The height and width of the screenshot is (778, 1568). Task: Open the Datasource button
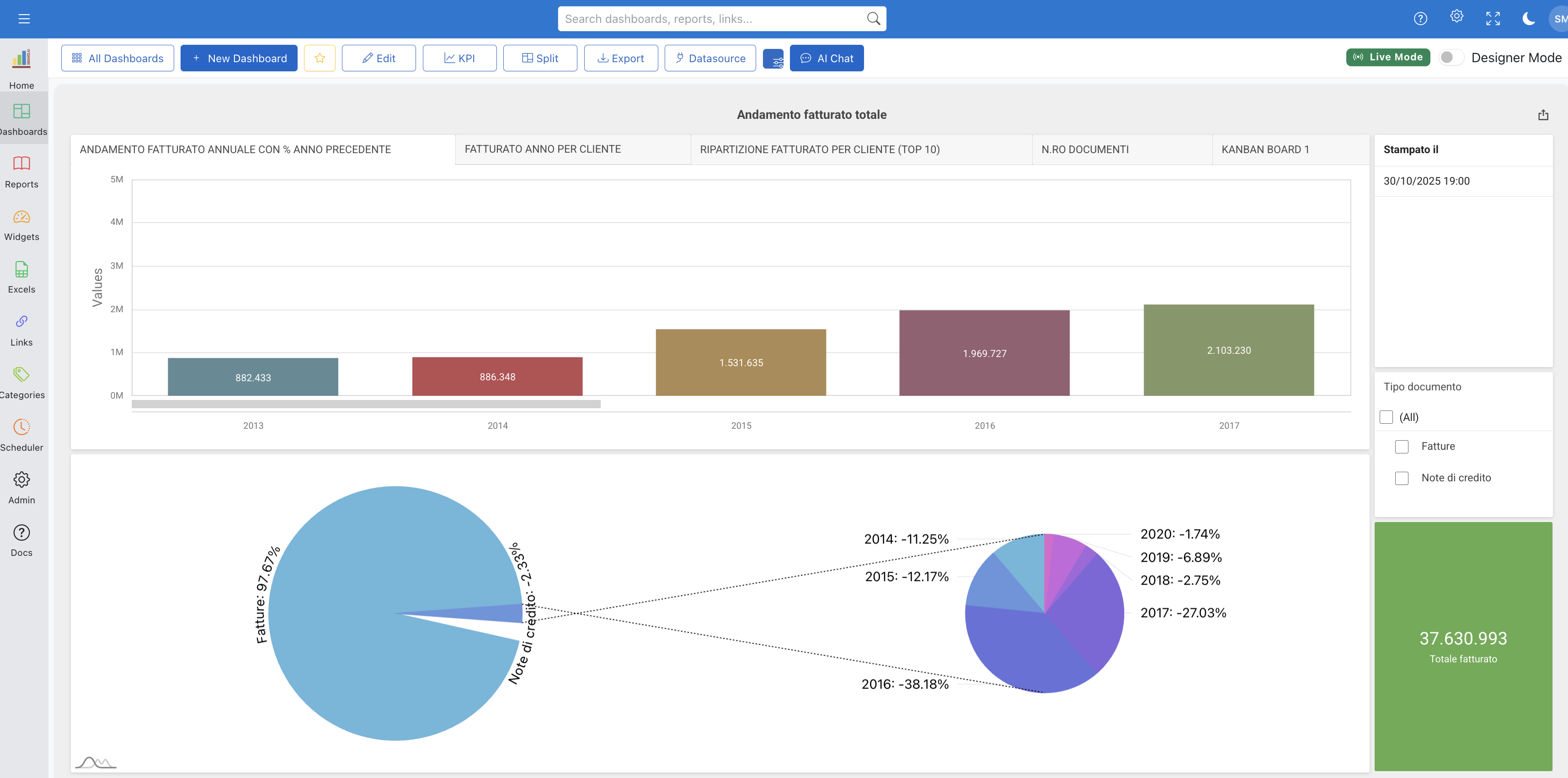point(710,58)
